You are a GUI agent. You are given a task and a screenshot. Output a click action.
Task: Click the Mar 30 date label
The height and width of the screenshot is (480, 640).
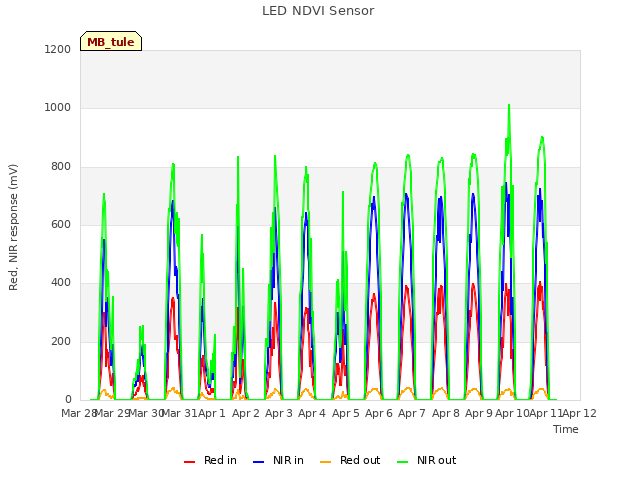point(147,413)
